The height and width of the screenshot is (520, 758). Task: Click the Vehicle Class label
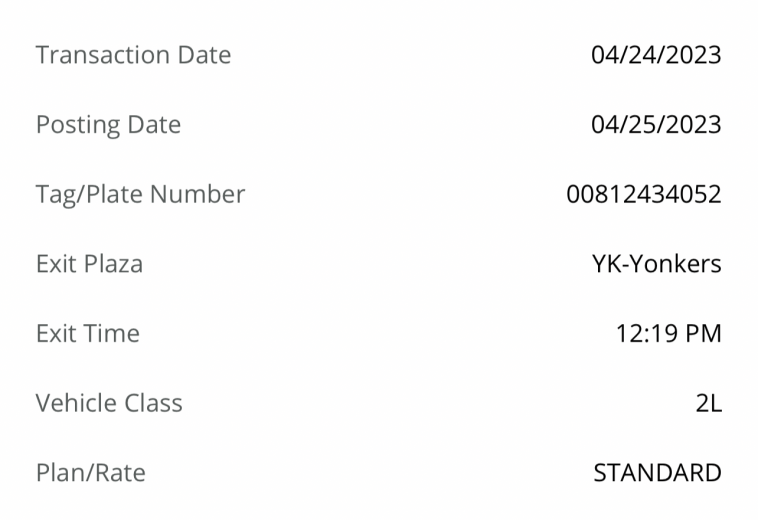(109, 403)
